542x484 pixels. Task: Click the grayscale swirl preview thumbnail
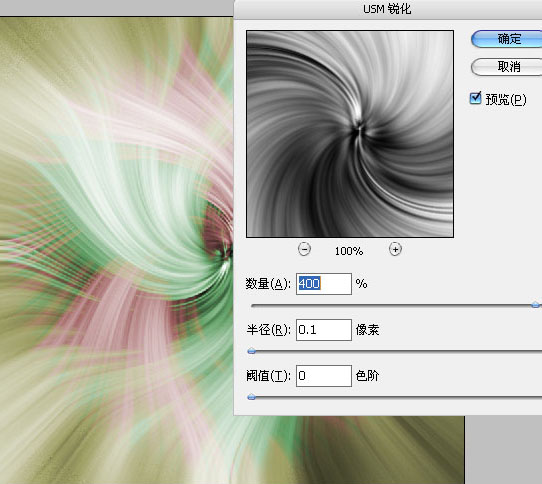click(350, 134)
